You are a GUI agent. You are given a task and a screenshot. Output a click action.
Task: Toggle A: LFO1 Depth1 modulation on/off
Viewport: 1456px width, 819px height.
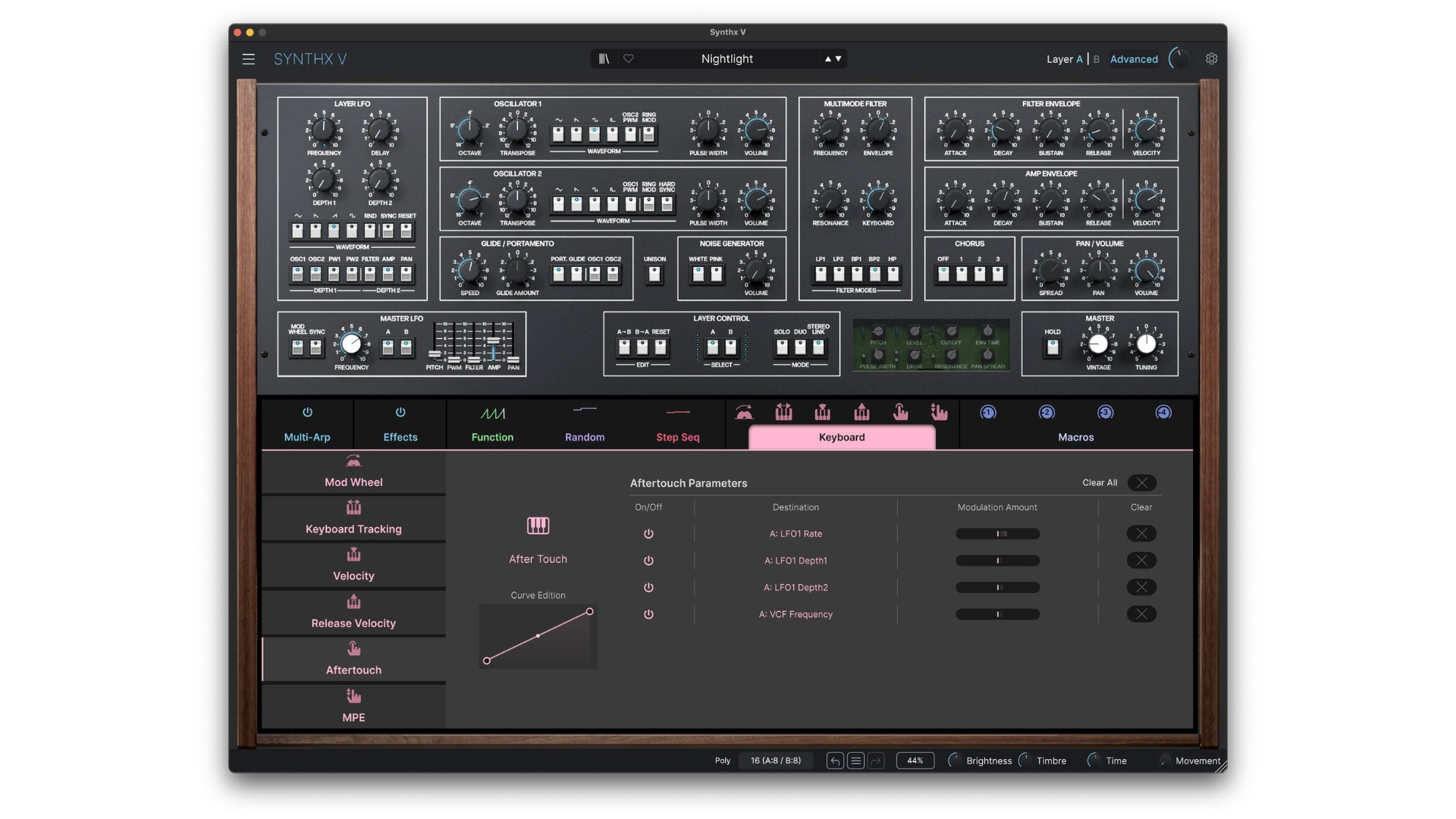pos(648,560)
